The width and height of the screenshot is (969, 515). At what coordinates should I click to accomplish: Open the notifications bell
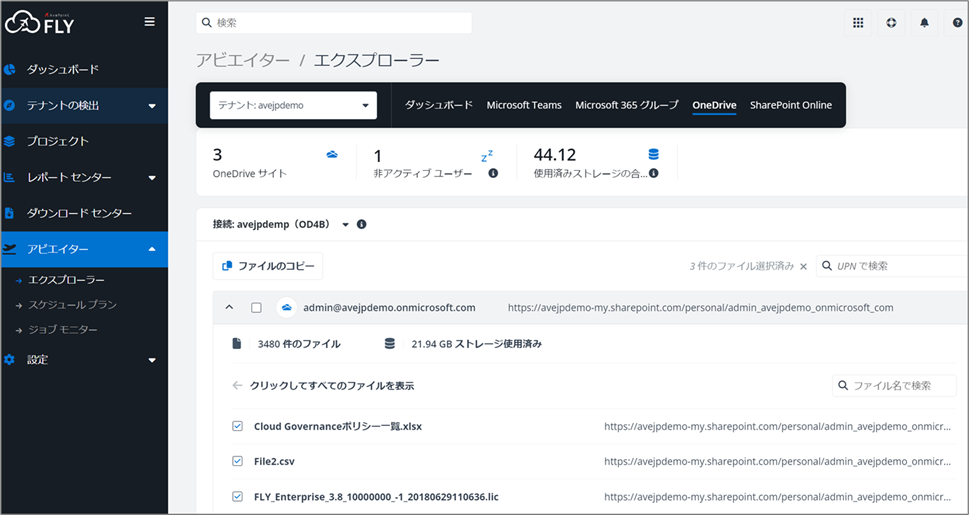925,23
